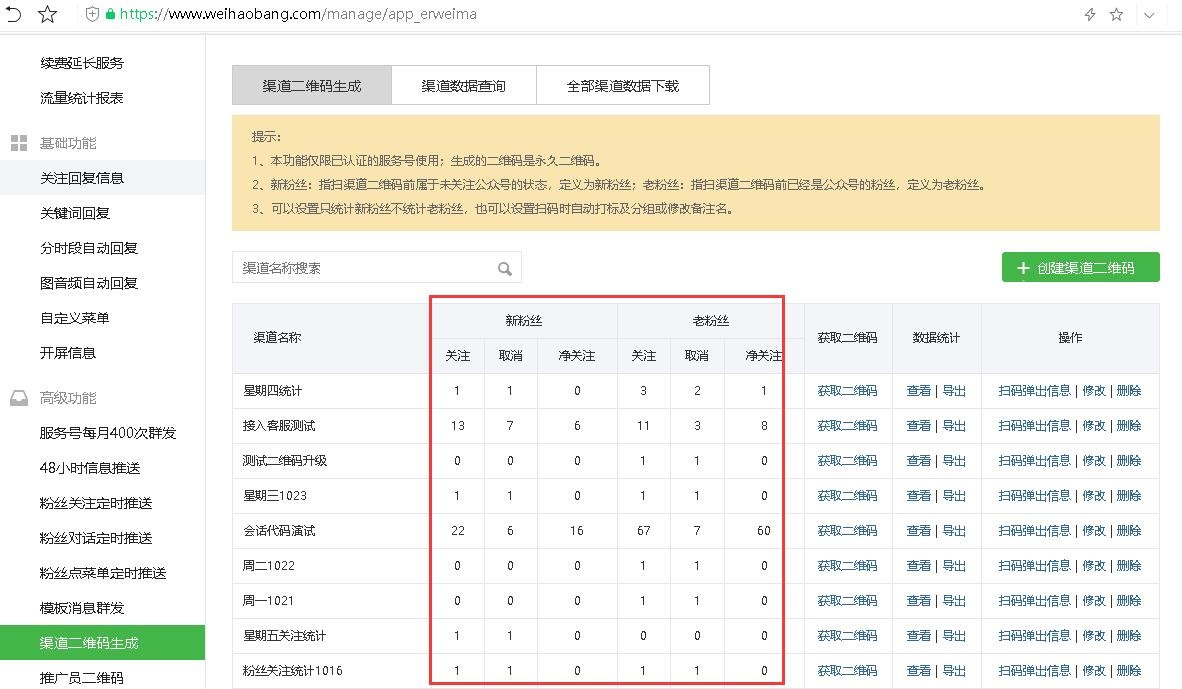
Task: Click the magnifier search icon in channel search
Action: [504, 268]
